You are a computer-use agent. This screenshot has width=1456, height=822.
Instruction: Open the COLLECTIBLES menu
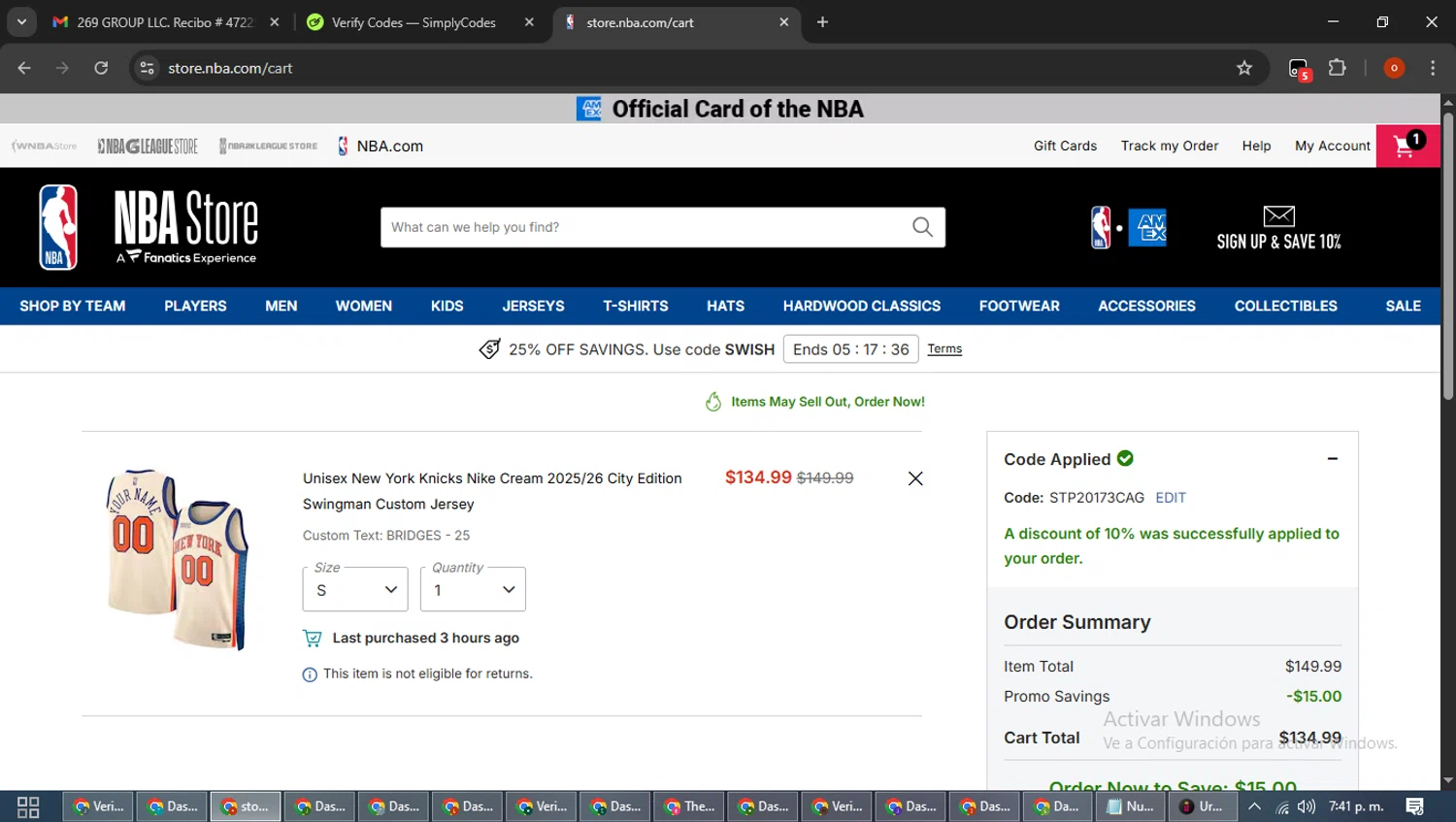point(1285,306)
